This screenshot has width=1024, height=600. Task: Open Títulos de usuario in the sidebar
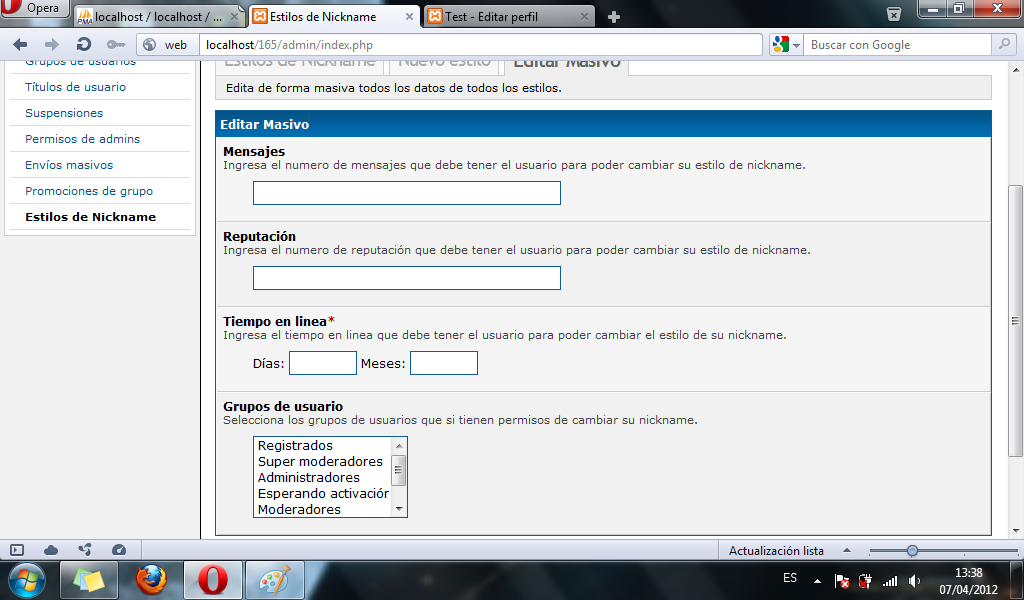click(76, 87)
